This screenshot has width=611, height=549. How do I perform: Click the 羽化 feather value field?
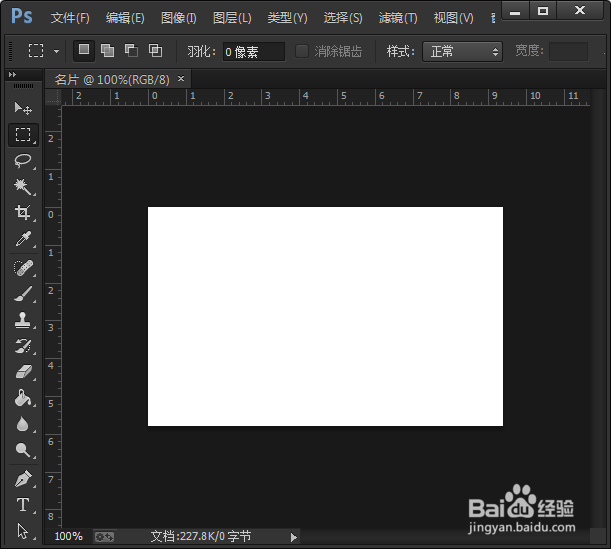254,51
